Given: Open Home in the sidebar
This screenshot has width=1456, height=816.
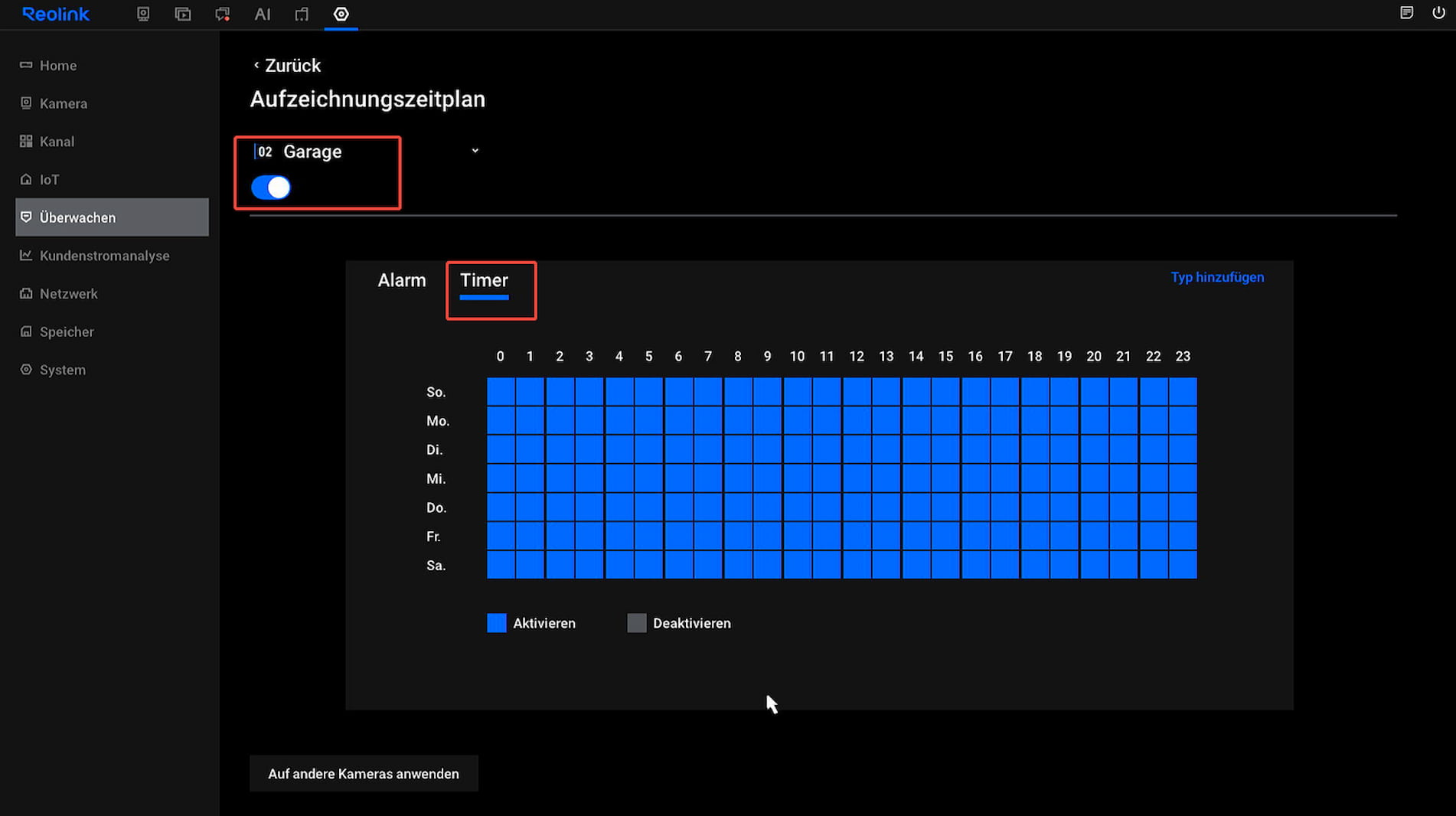Looking at the screenshot, I should [x=112, y=65].
